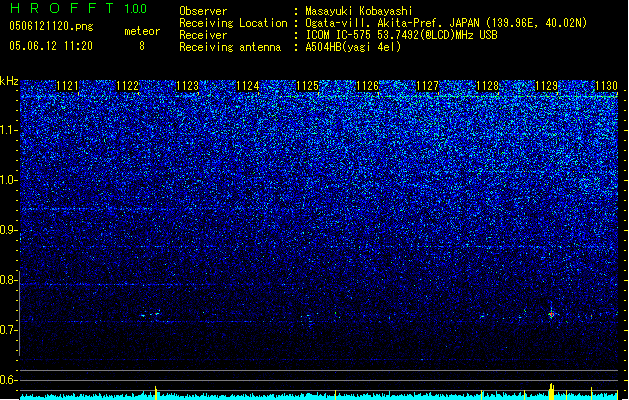Click the yellow power spike near 1122

tap(156, 393)
